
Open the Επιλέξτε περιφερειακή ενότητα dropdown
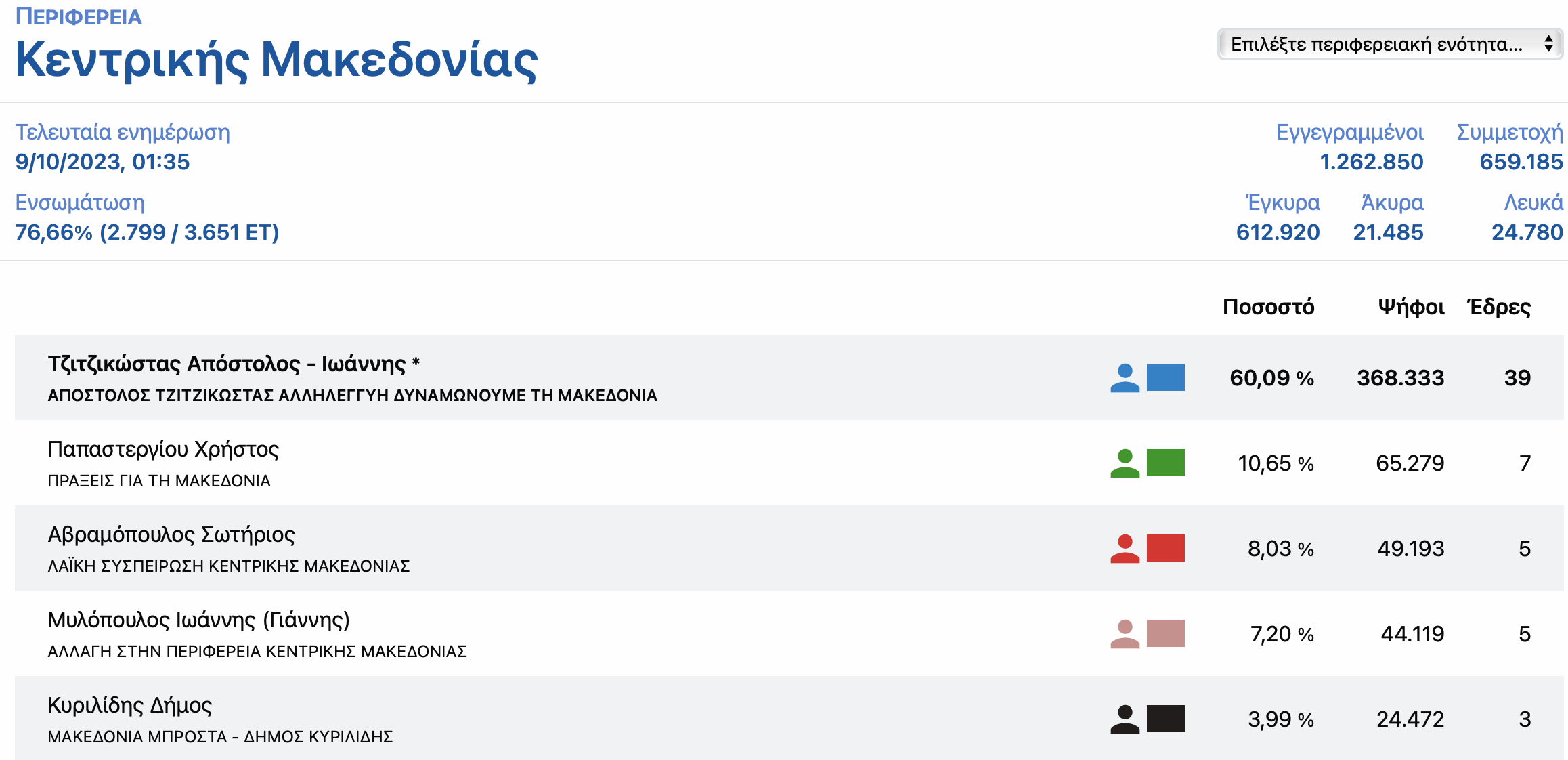point(1390,44)
